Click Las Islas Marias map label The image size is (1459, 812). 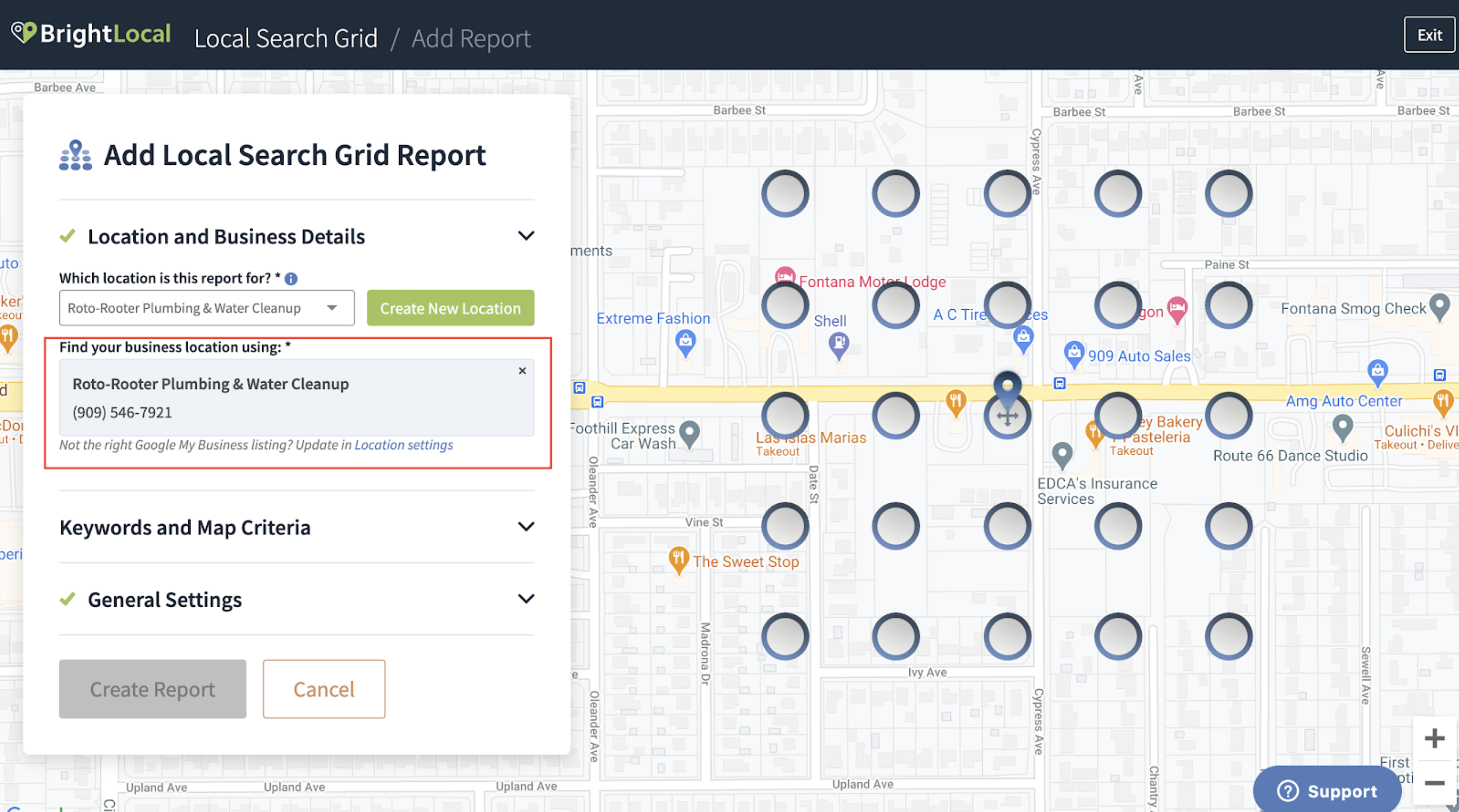810,438
